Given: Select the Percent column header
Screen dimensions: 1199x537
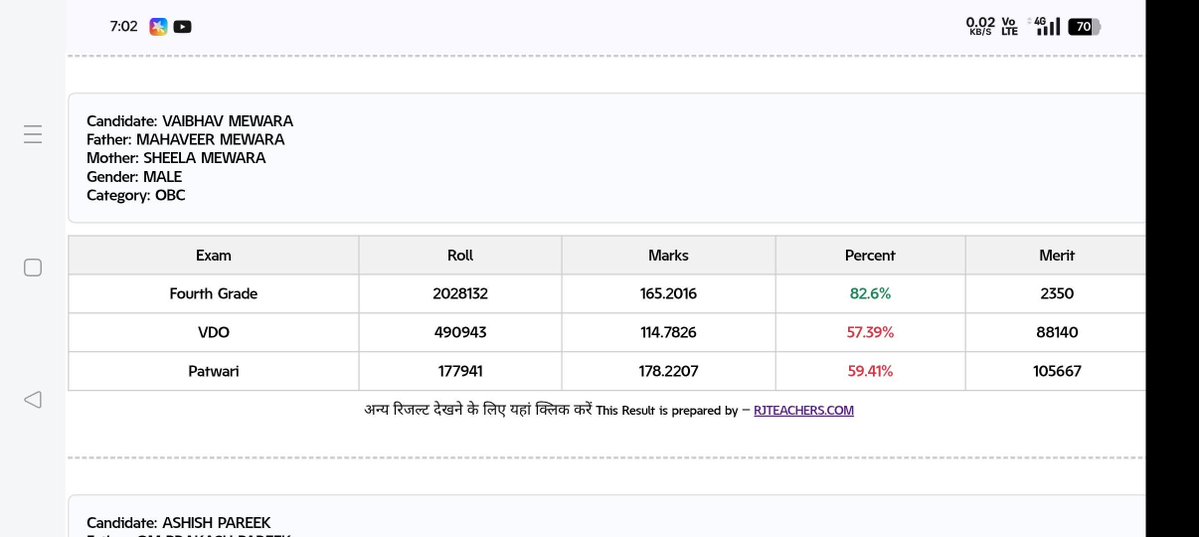Looking at the screenshot, I should coord(870,255).
